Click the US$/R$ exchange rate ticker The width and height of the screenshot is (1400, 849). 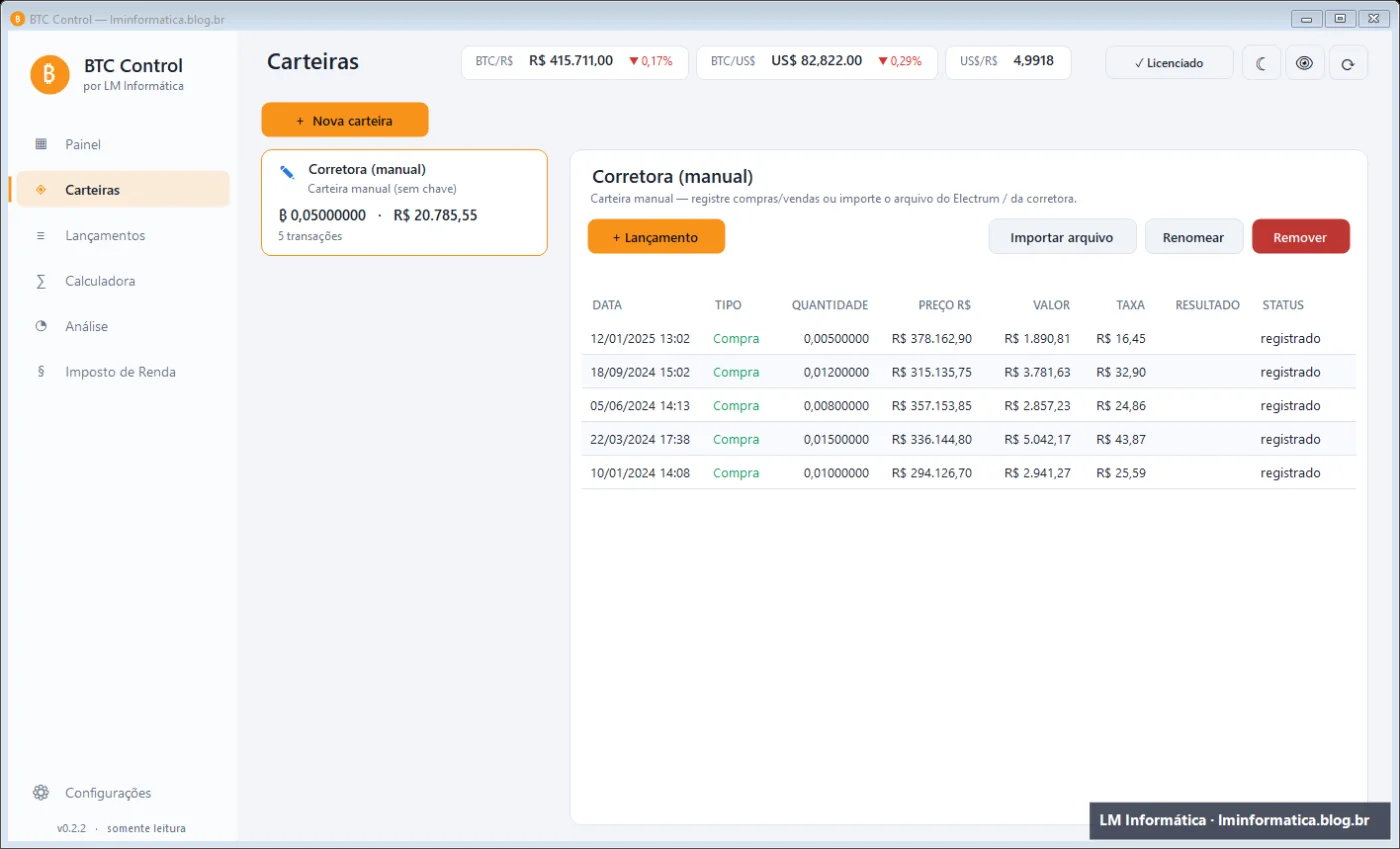coord(1008,62)
